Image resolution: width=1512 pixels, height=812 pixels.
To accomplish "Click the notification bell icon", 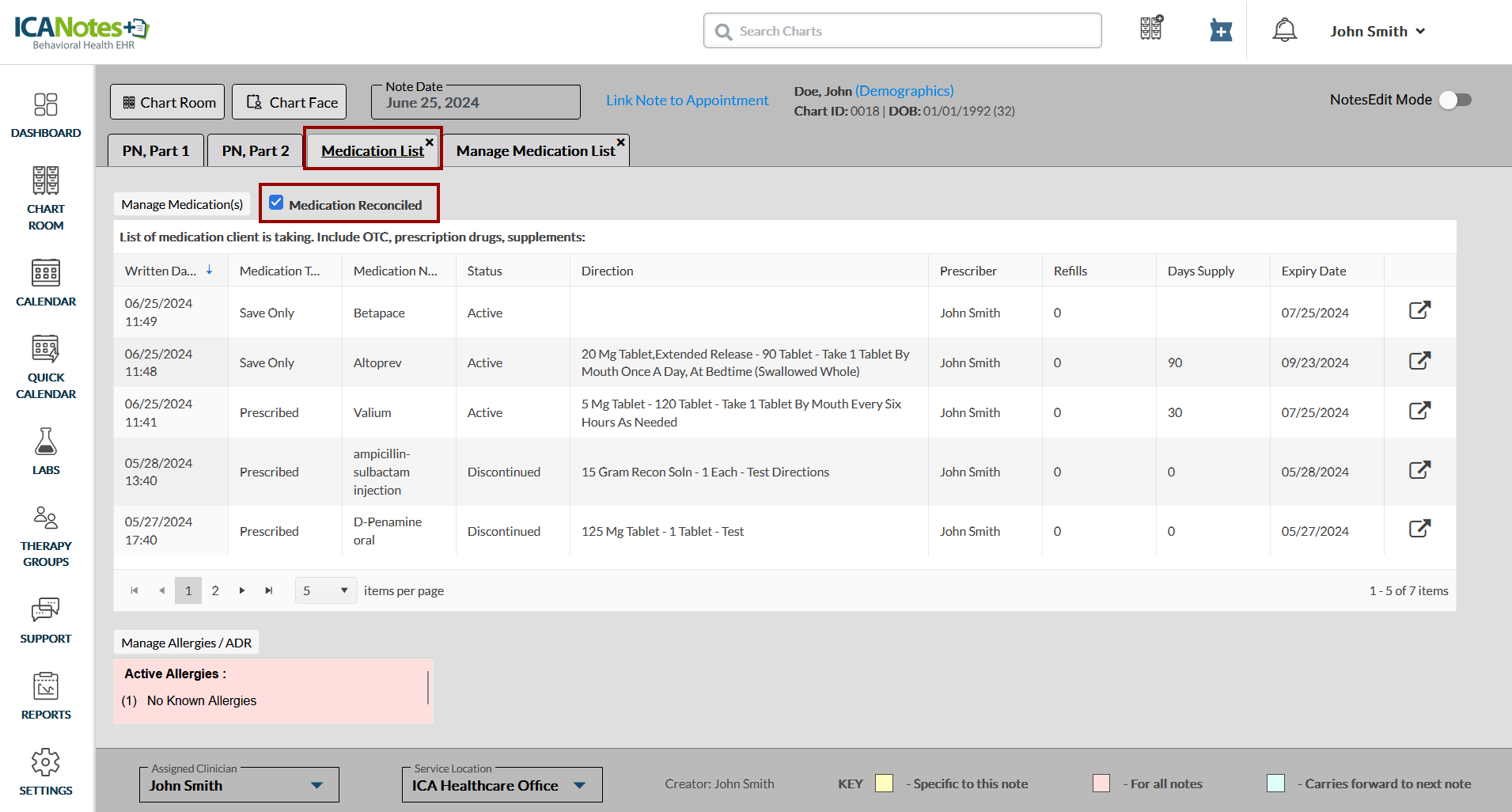I will [x=1284, y=31].
